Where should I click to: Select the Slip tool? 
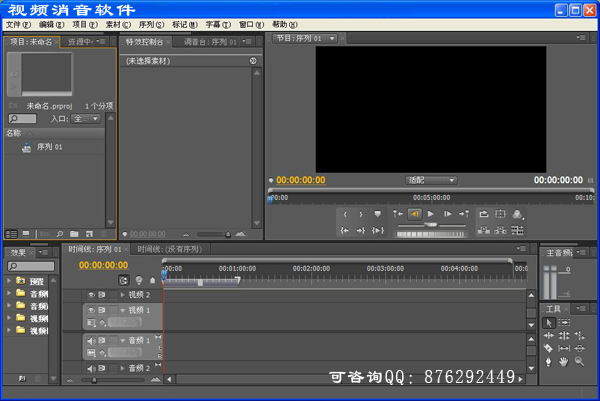[564, 349]
